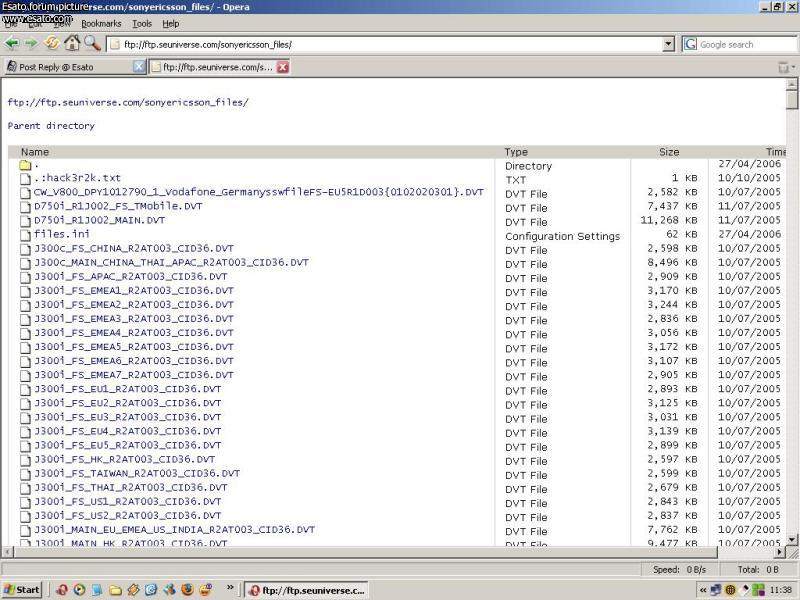Open the files.ini link
The image size is (800, 600).
[62, 234]
